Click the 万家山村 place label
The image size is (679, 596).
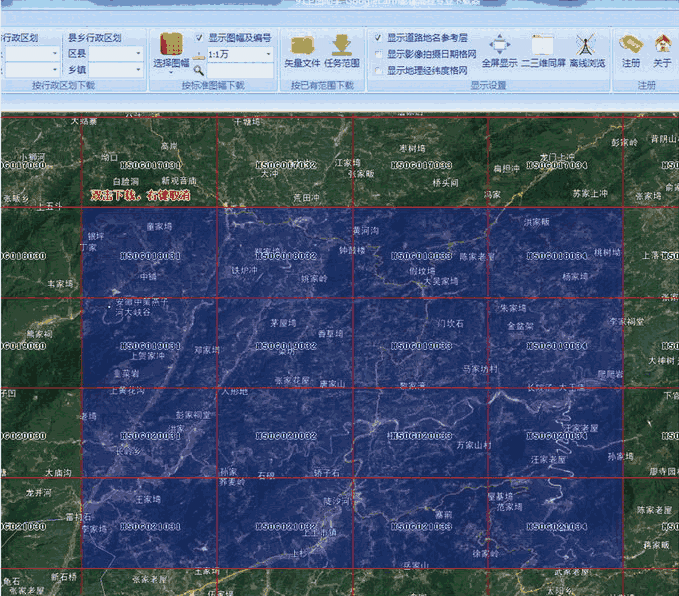474,445
